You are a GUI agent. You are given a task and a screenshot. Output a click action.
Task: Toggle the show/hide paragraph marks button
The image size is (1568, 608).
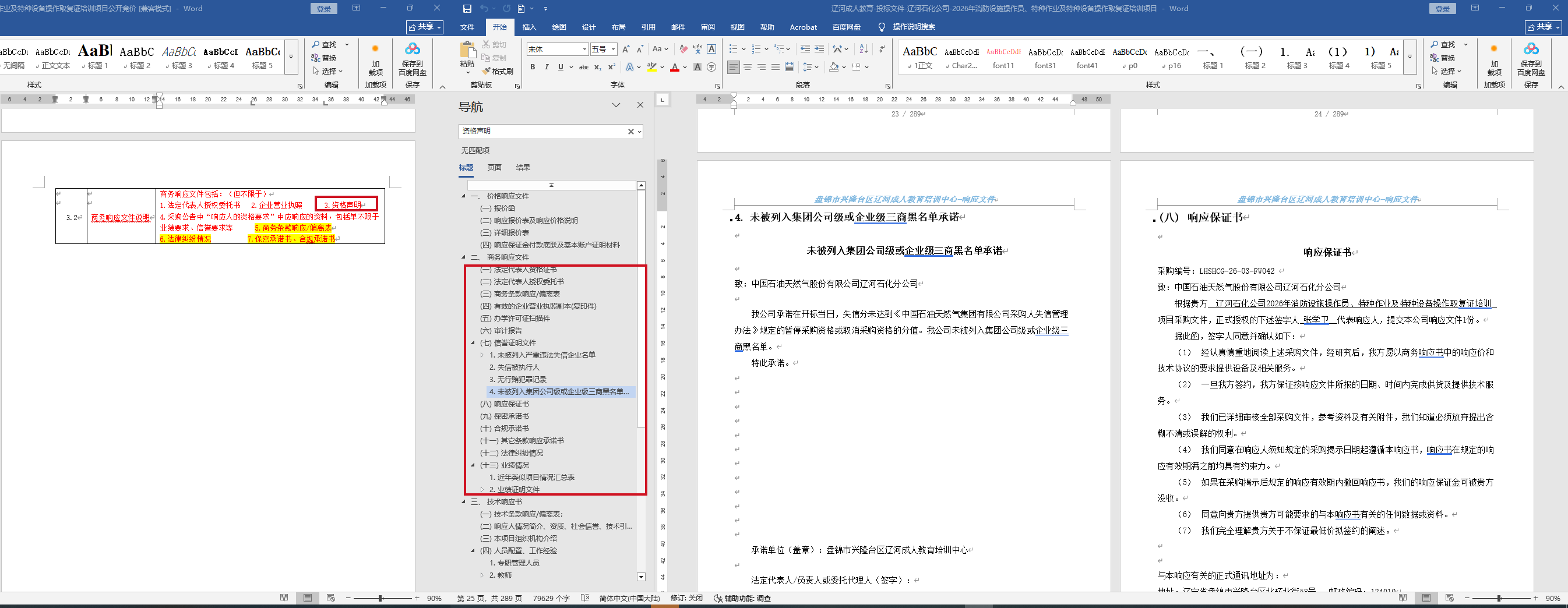[x=882, y=49]
